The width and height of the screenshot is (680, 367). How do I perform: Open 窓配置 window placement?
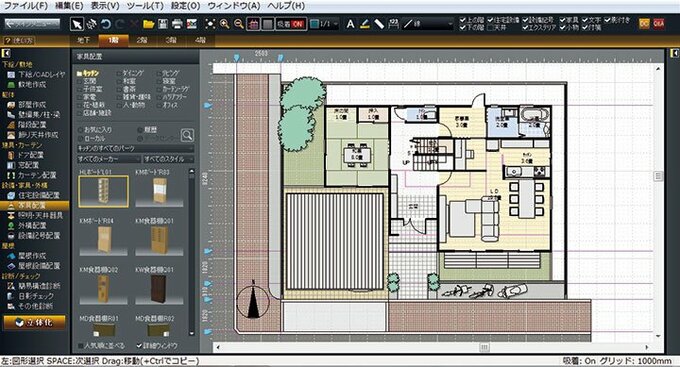point(23,165)
